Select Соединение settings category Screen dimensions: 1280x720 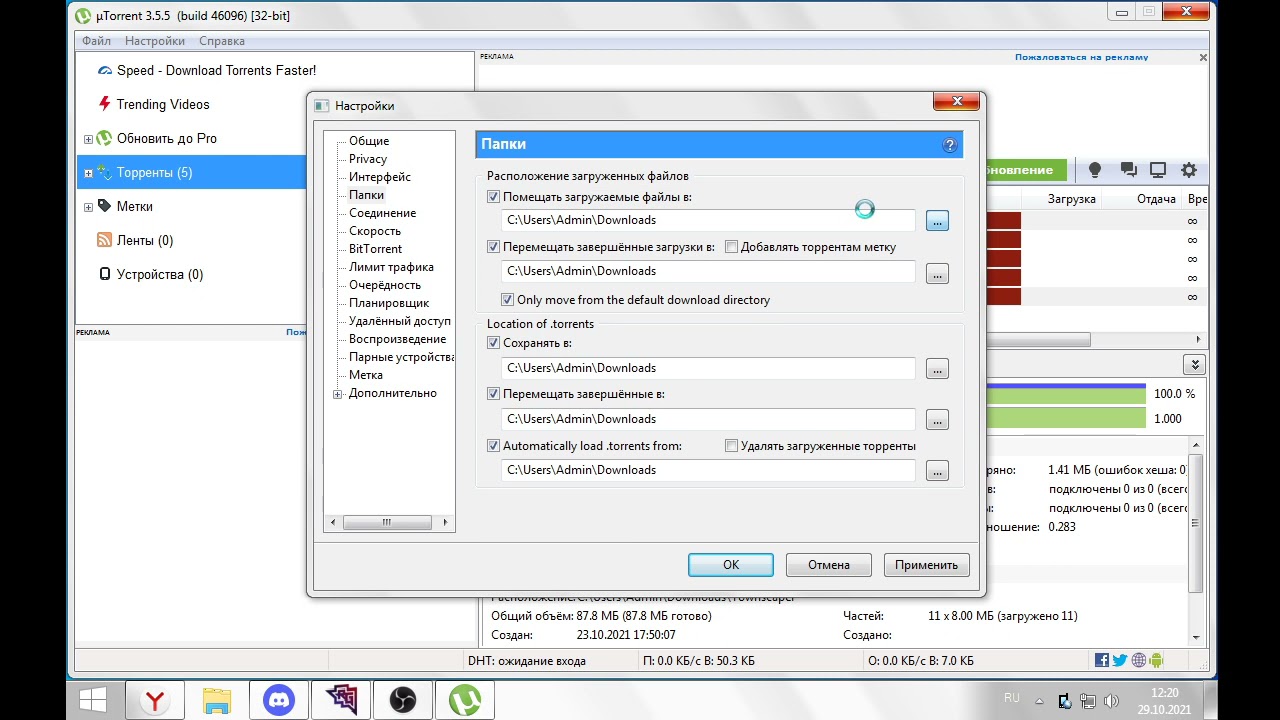tap(383, 213)
